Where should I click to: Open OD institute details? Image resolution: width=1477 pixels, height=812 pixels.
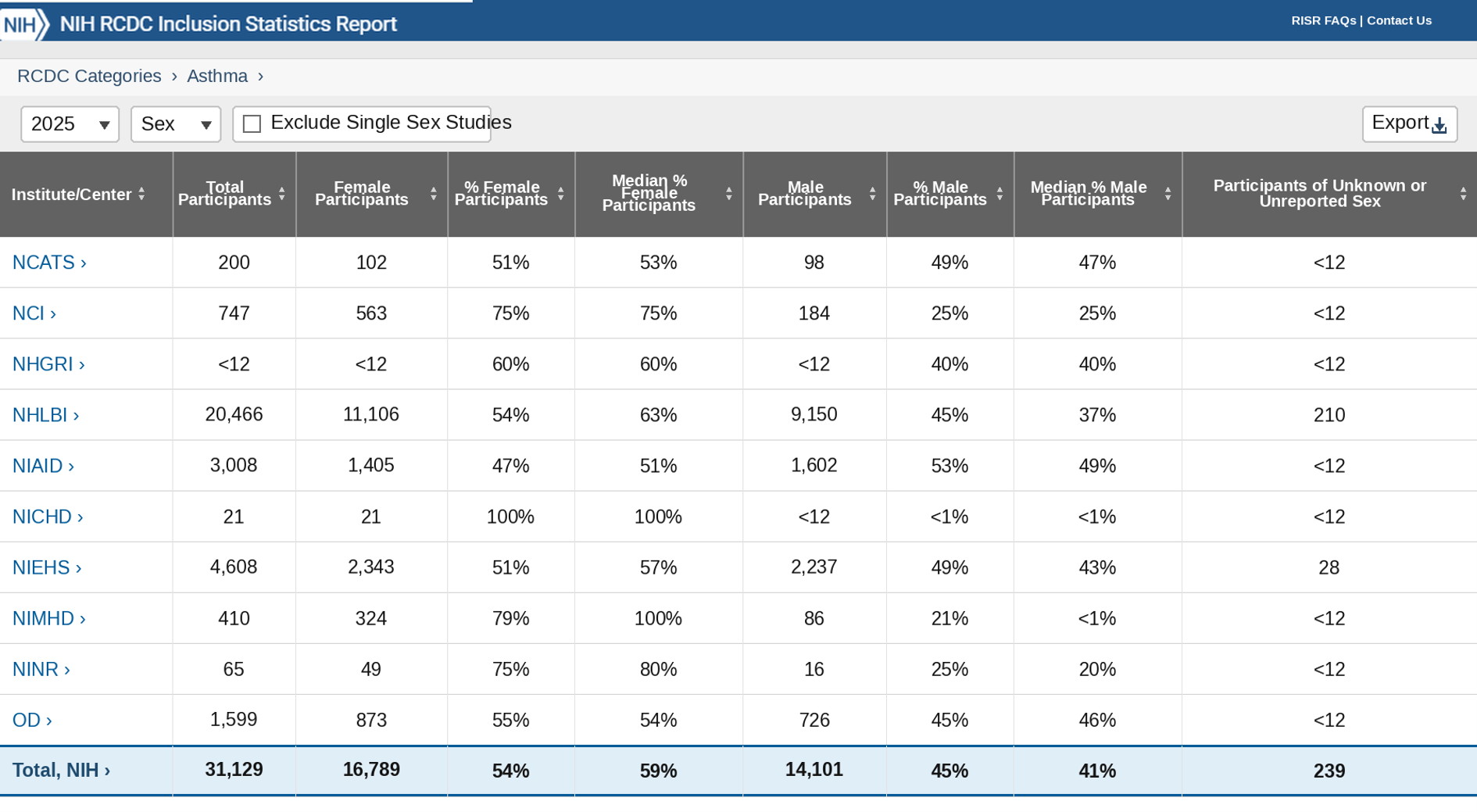coord(32,720)
